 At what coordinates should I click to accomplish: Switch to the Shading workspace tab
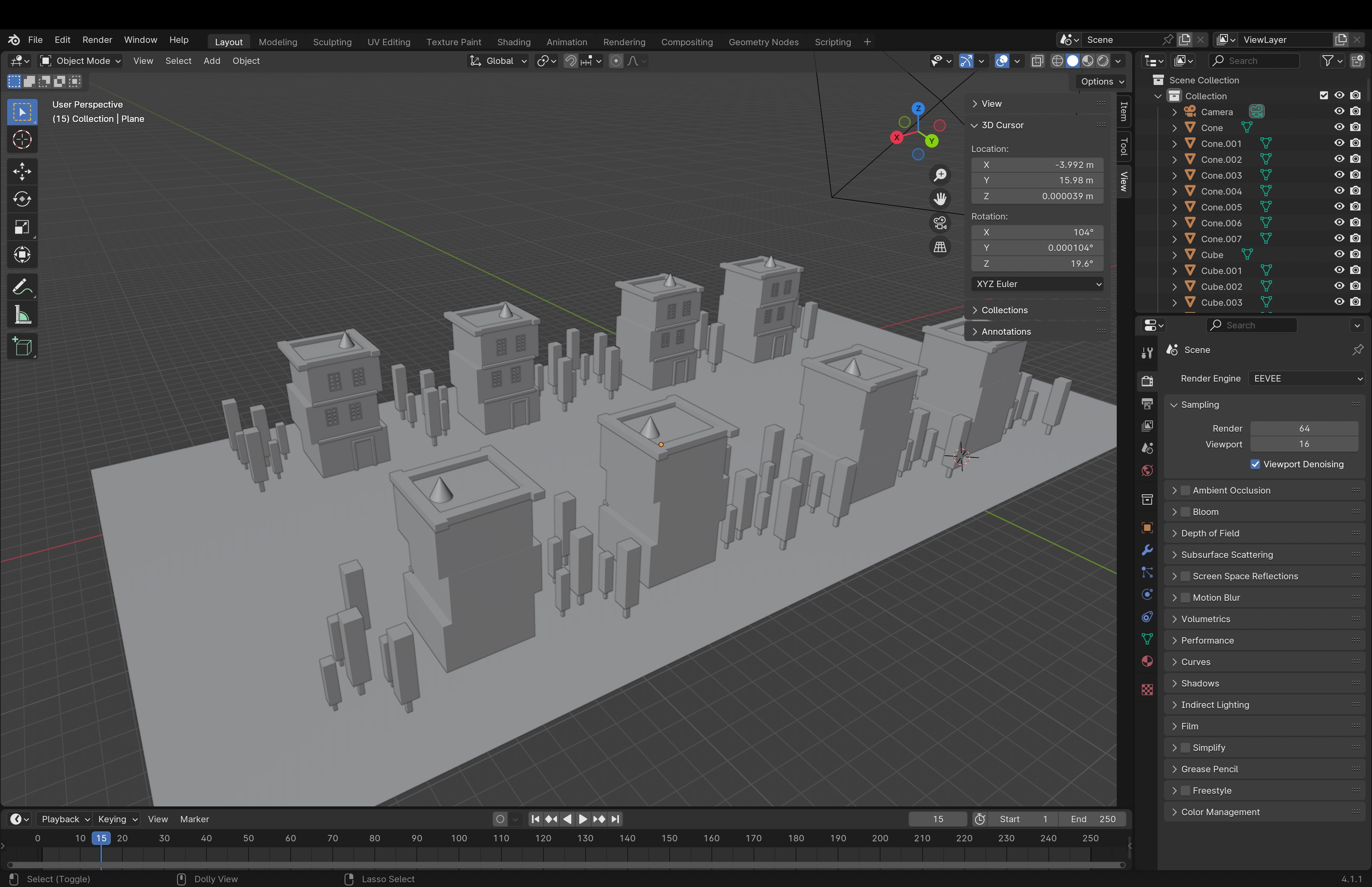[x=514, y=42]
